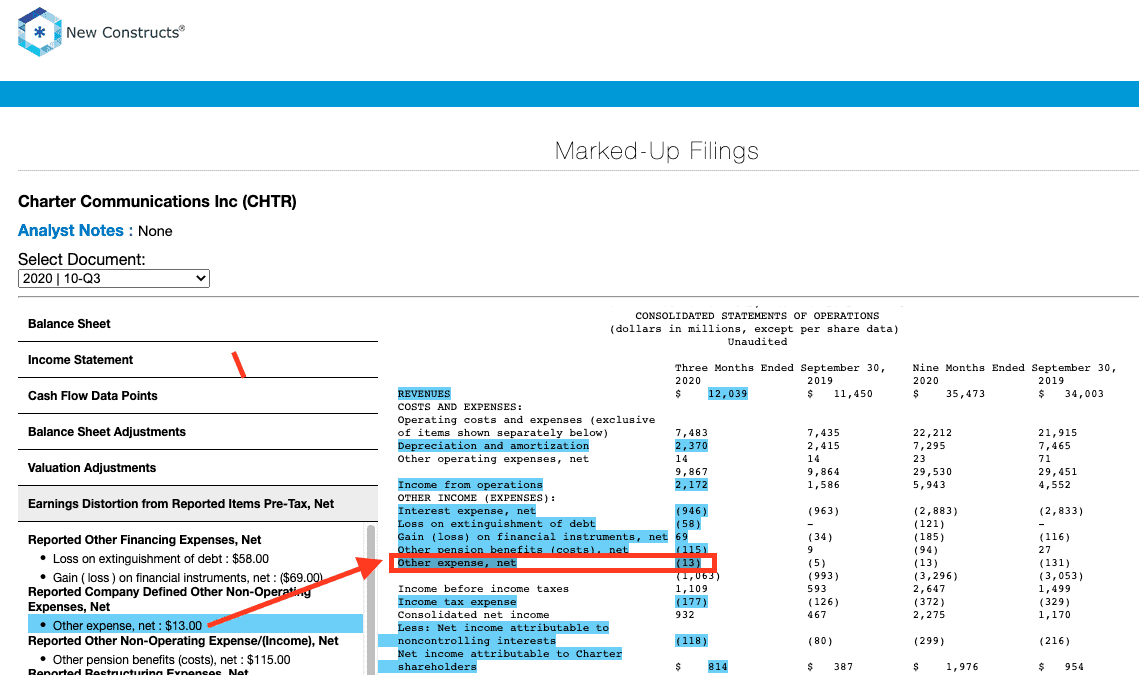The image size is (1139, 675).
Task: Click highlighted net income value 814
Action: (718, 667)
